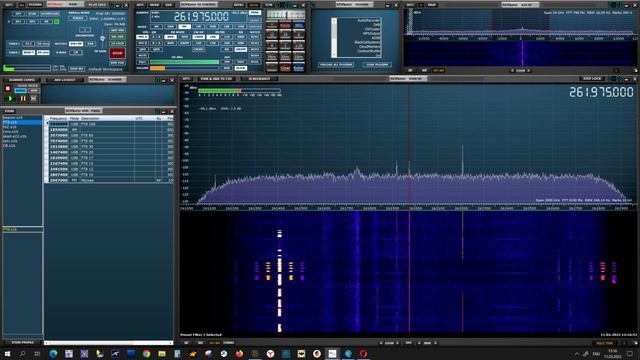Click zoom right arrow in Aux SP window
The width and height of the screenshot is (640, 360).
coord(529,70)
